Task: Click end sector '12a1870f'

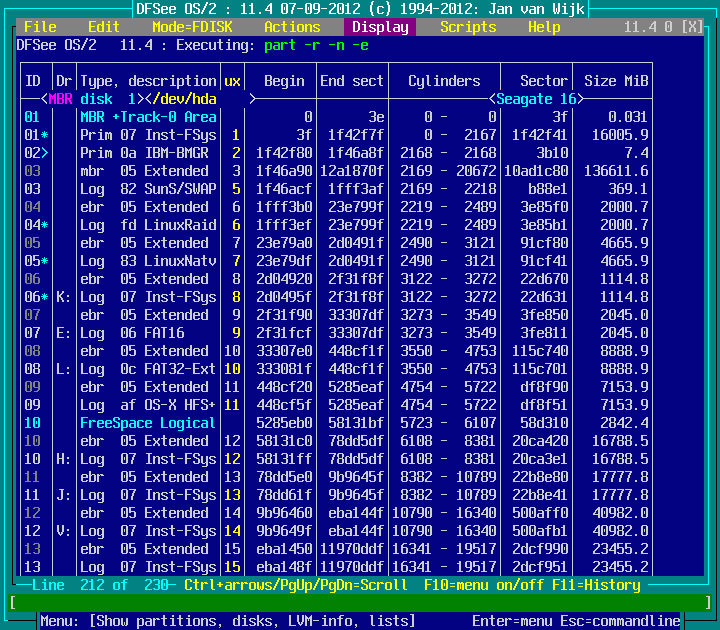Action: (x=352, y=171)
